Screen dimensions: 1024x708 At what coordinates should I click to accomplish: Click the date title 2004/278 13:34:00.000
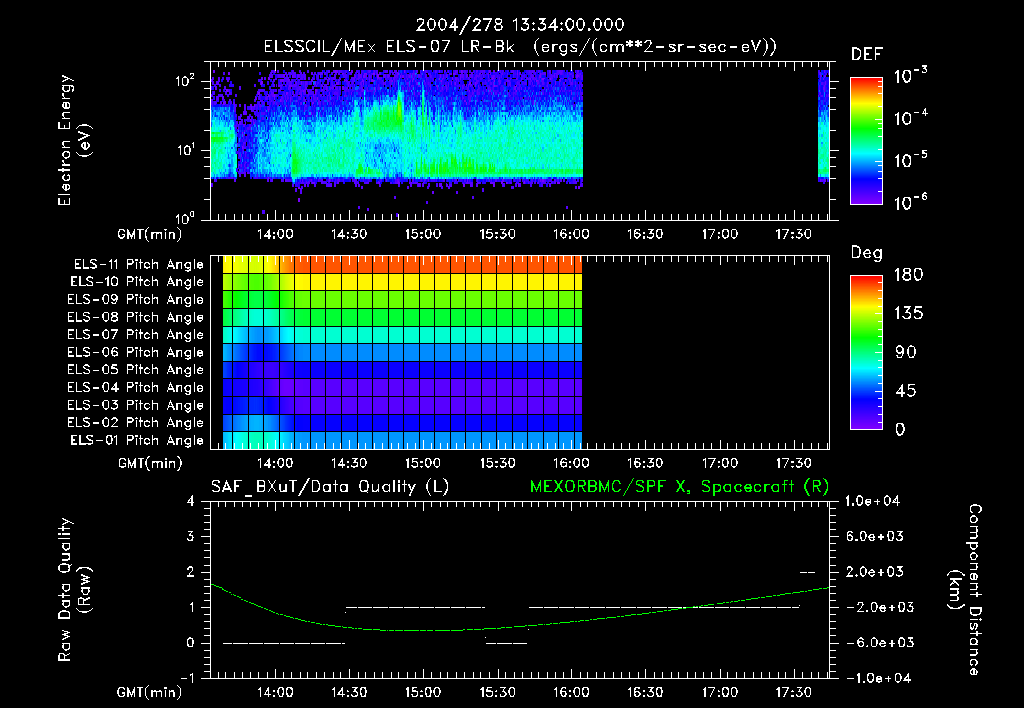520,25
